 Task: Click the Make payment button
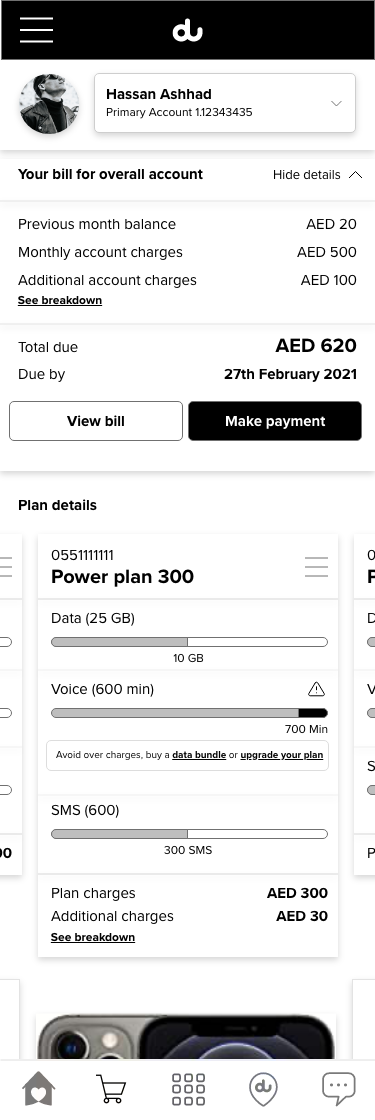pos(275,421)
